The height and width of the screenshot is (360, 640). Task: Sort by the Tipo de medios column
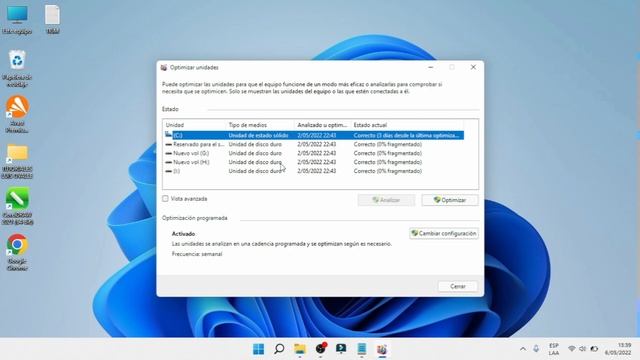tap(260, 125)
